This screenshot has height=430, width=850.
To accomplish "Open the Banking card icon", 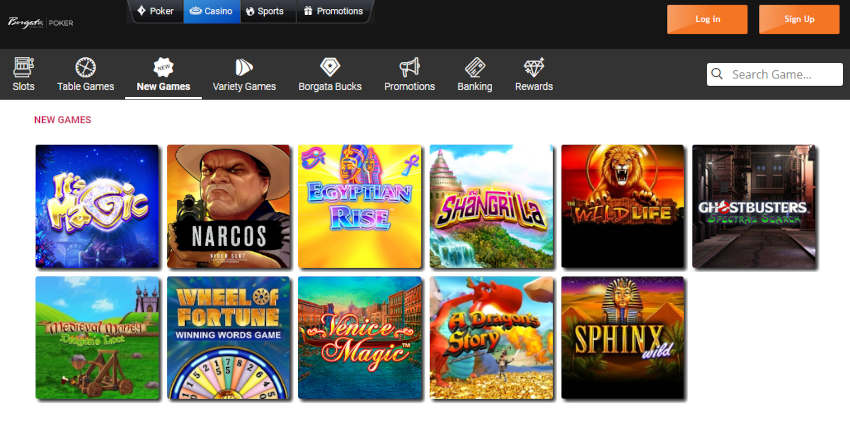I will click(x=475, y=67).
